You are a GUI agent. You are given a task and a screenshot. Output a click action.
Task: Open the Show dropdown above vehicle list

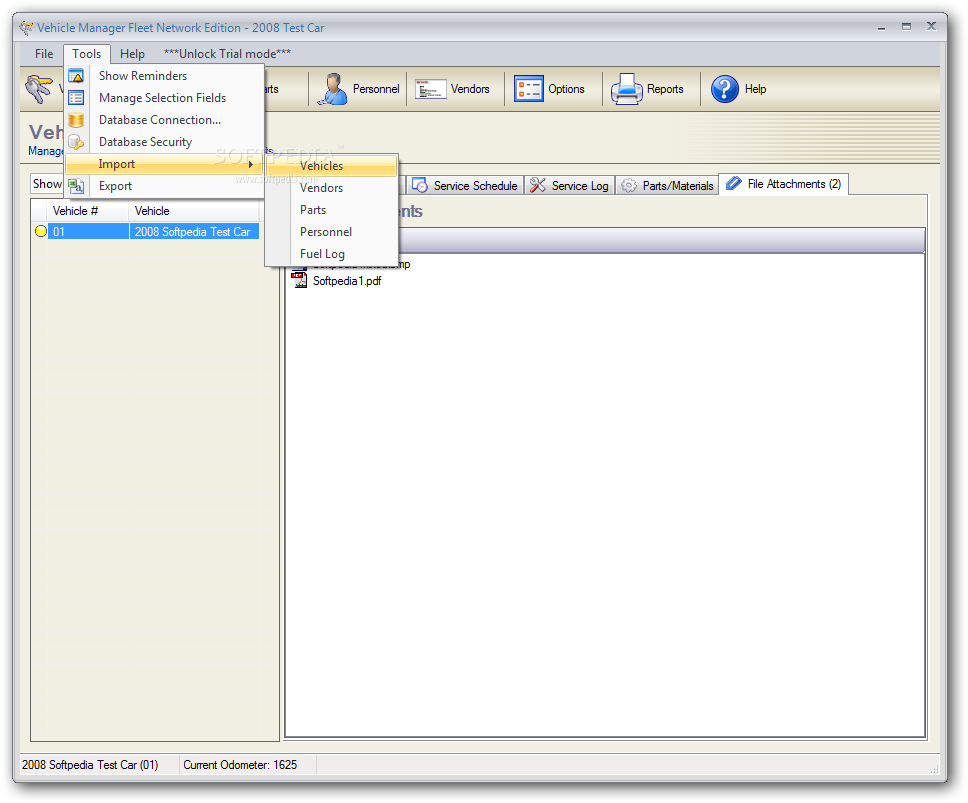pyautogui.click(x=47, y=184)
